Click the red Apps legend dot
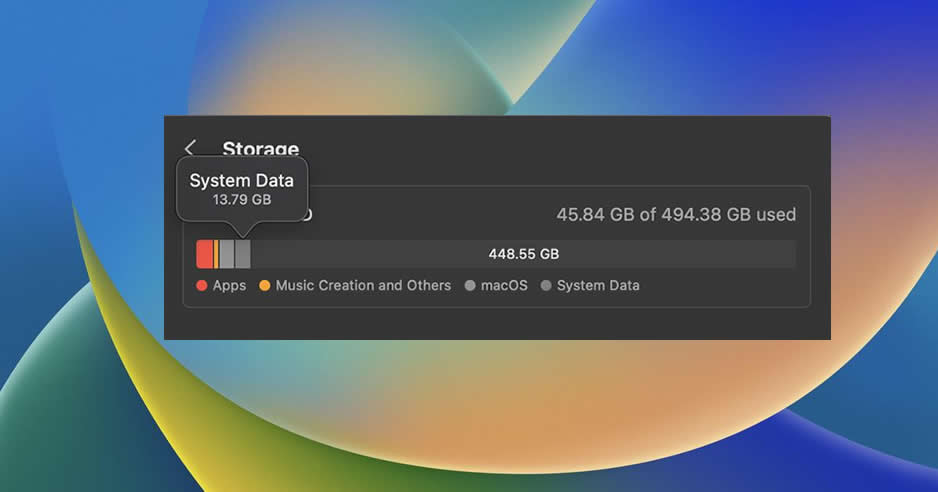938x492 pixels. pyautogui.click(x=202, y=286)
